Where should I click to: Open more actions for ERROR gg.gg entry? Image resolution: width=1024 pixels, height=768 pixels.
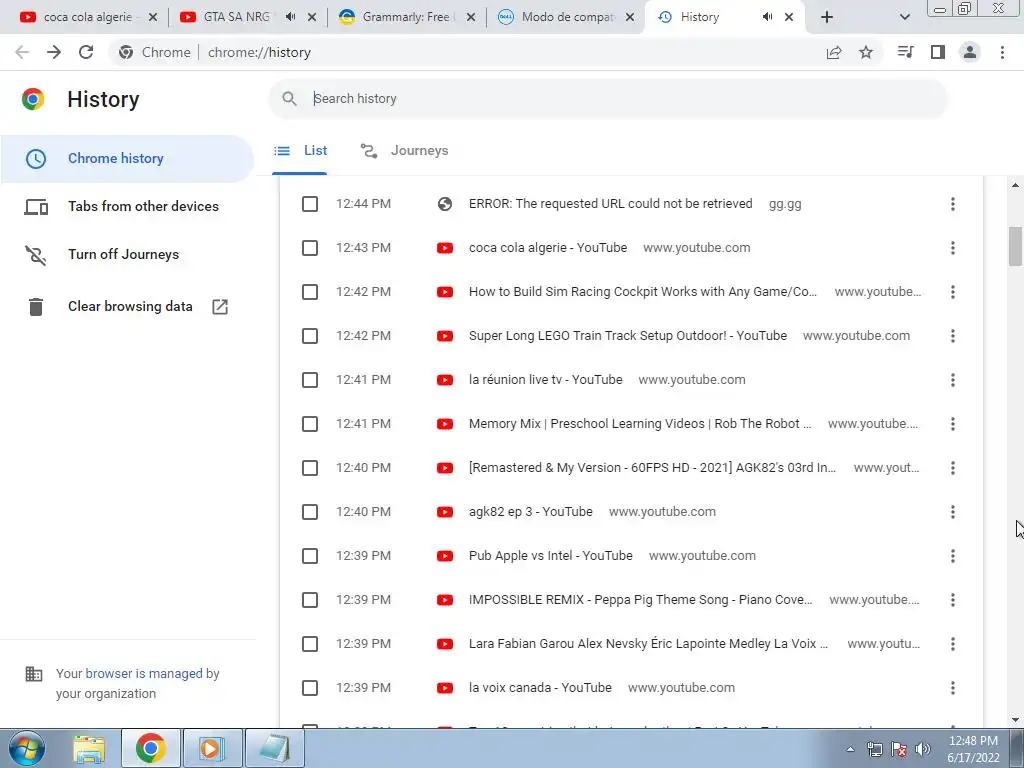(953, 204)
